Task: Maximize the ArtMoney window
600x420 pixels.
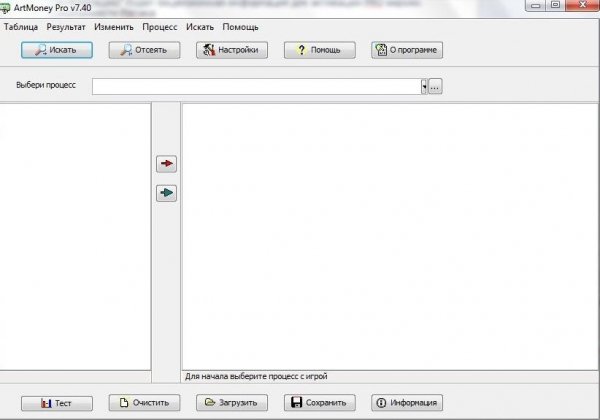Action: tap(555, 5)
